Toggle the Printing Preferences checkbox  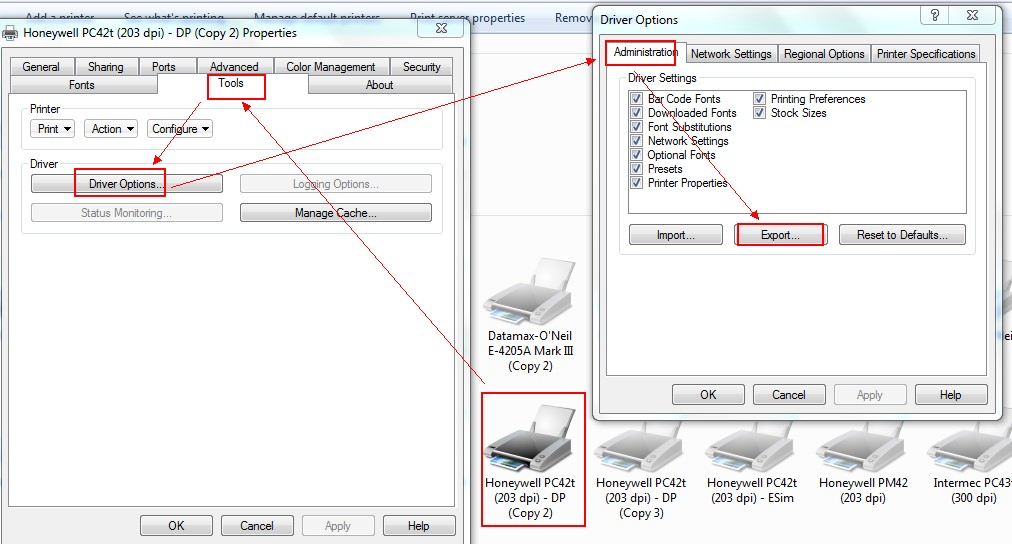click(760, 99)
